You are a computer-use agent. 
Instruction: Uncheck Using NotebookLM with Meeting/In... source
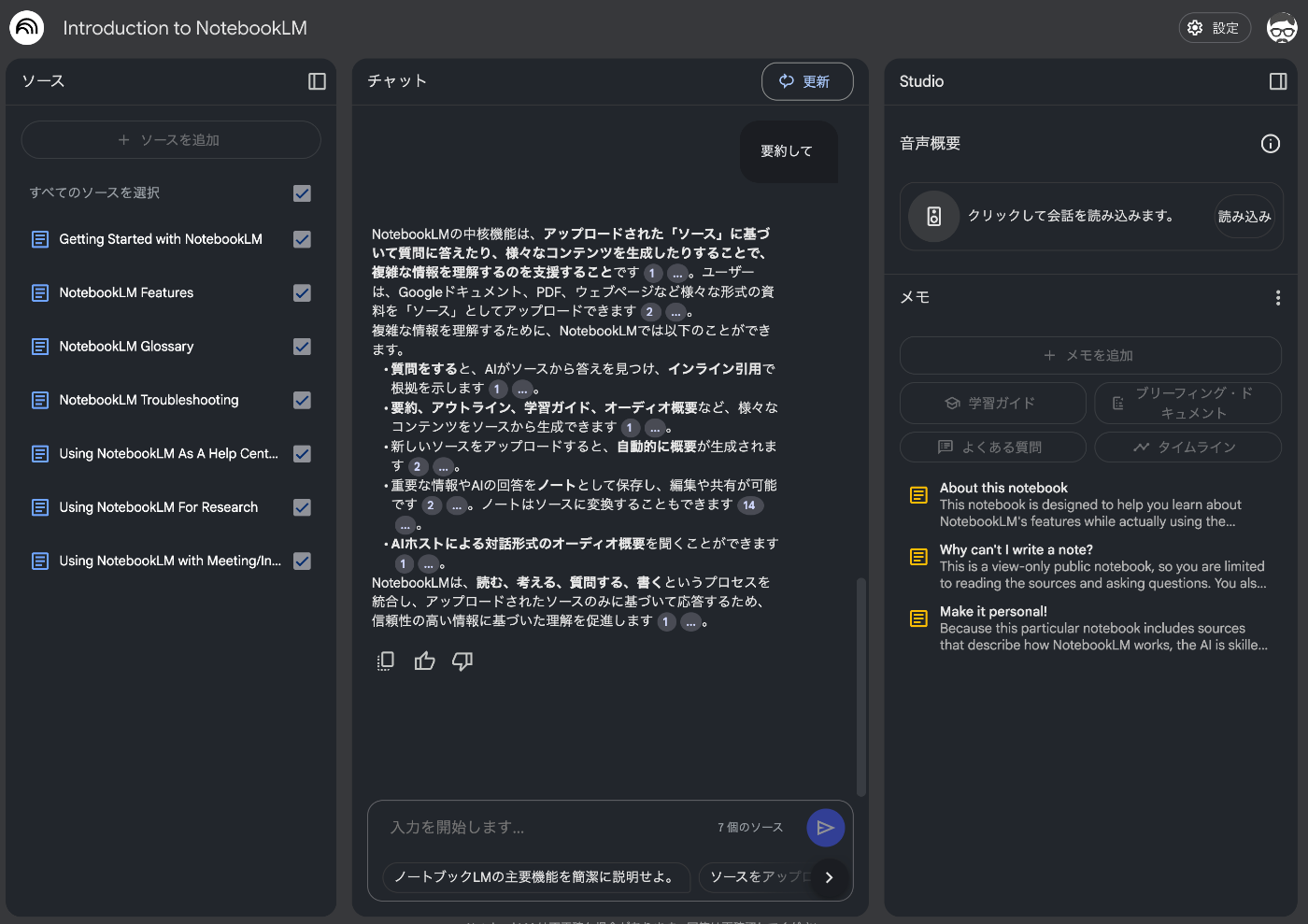tap(302, 562)
